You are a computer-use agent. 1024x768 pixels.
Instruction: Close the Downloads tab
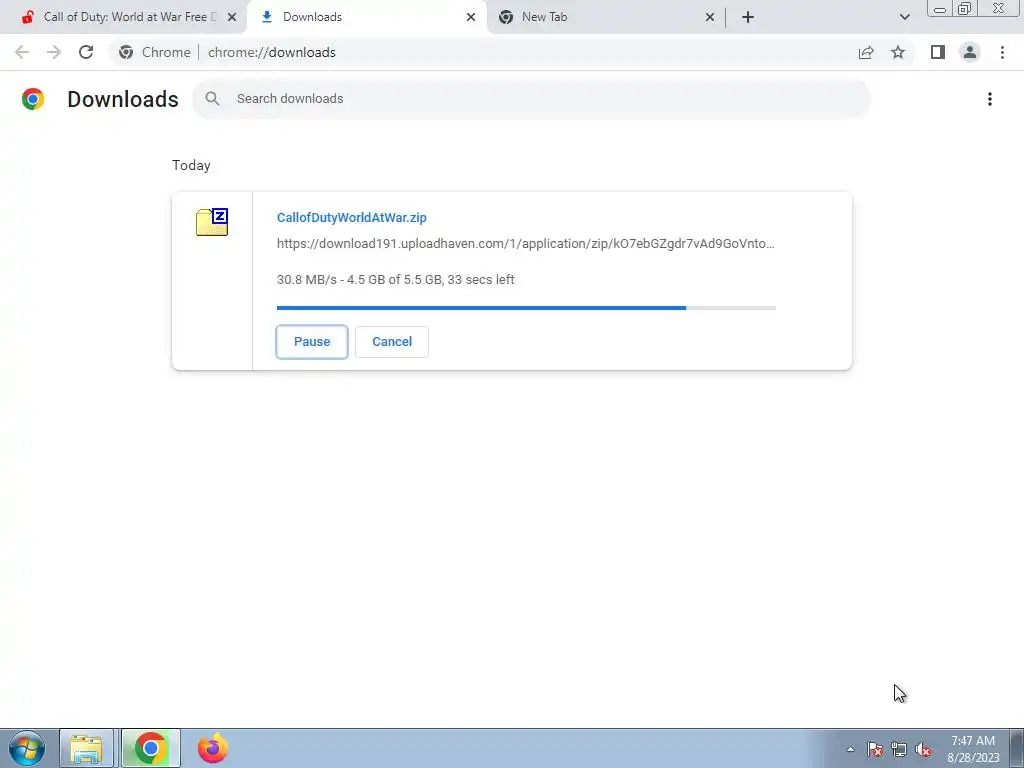click(x=471, y=17)
